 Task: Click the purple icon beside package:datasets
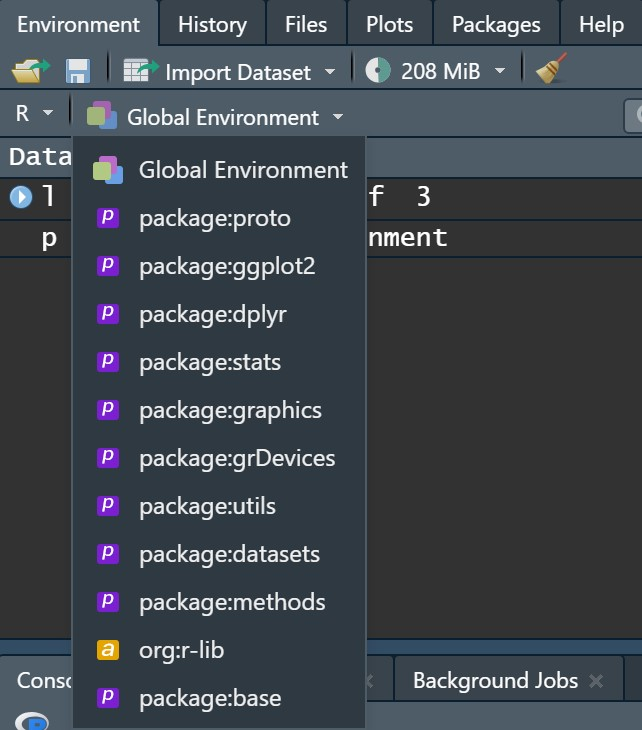[x=108, y=554]
